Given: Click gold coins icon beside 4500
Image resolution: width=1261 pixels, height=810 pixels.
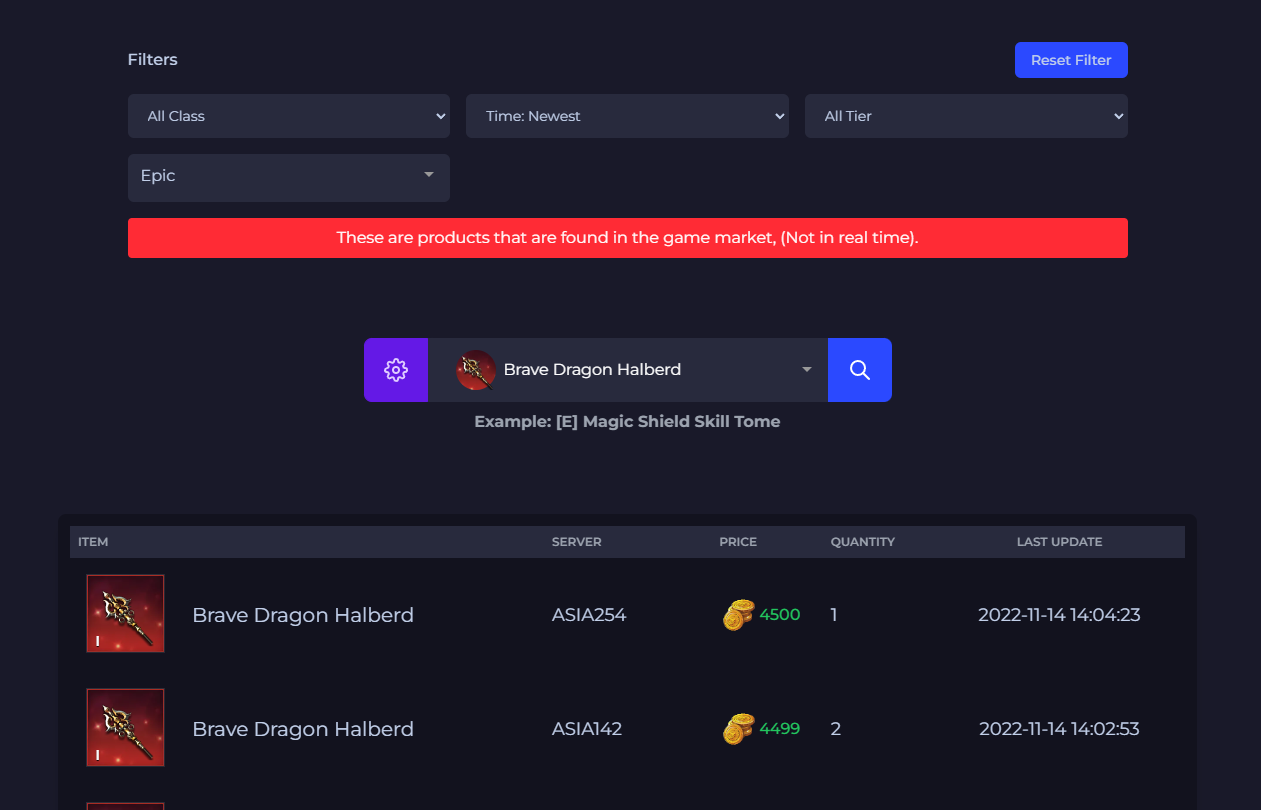Looking at the screenshot, I should point(738,615).
